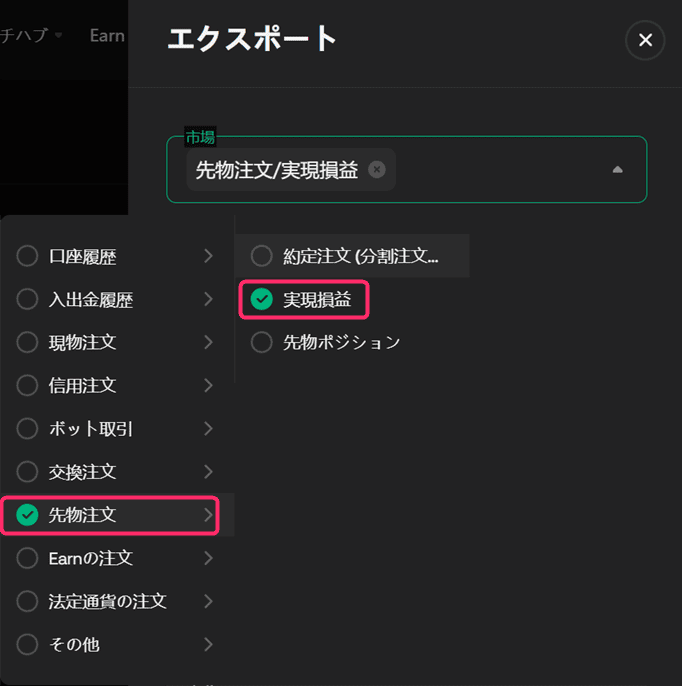The image size is (682, 686).
Task: Select the 入出金履歴 radio option
Action: (28, 300)
